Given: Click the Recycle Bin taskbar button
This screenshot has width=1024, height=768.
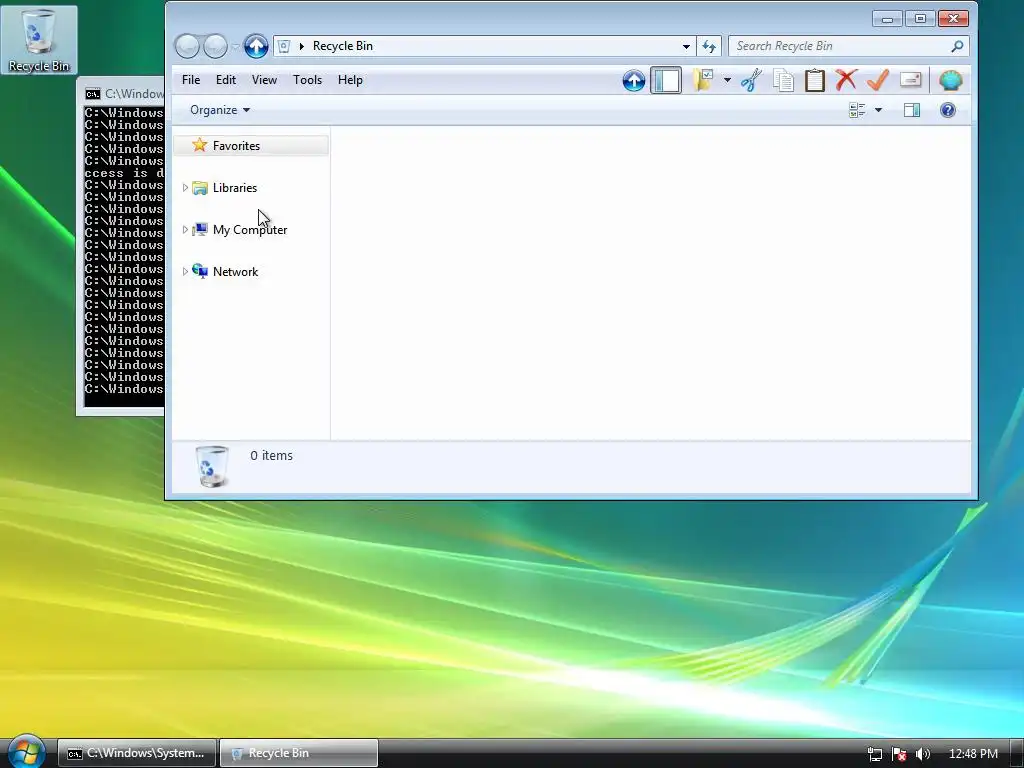Looking at the screenshot, I should [x=298, y=753].
